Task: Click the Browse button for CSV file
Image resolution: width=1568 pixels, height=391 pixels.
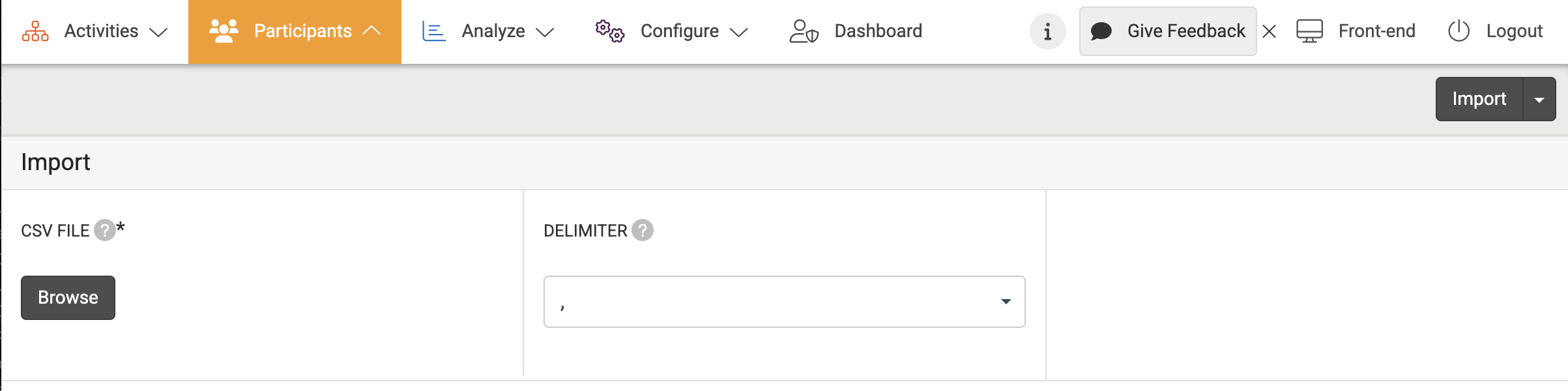Action: pyautogui.click(x=68, y=298)
